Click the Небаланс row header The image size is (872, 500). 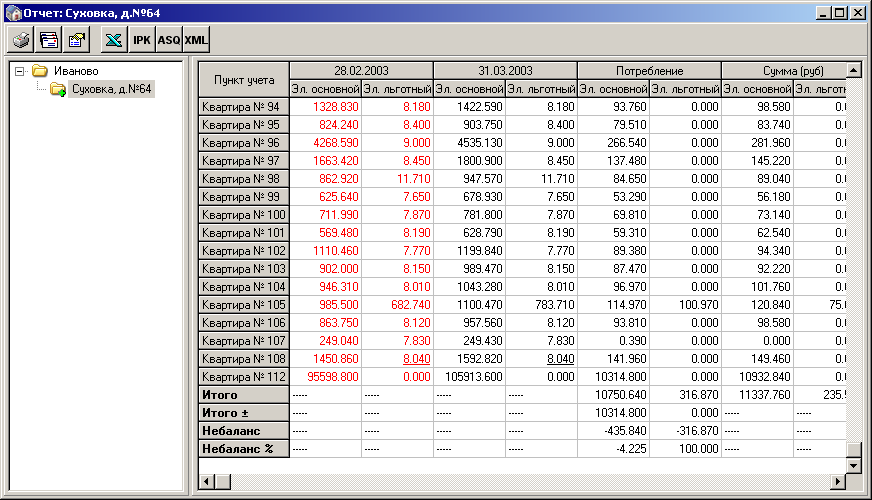click(x=244, y=431)
